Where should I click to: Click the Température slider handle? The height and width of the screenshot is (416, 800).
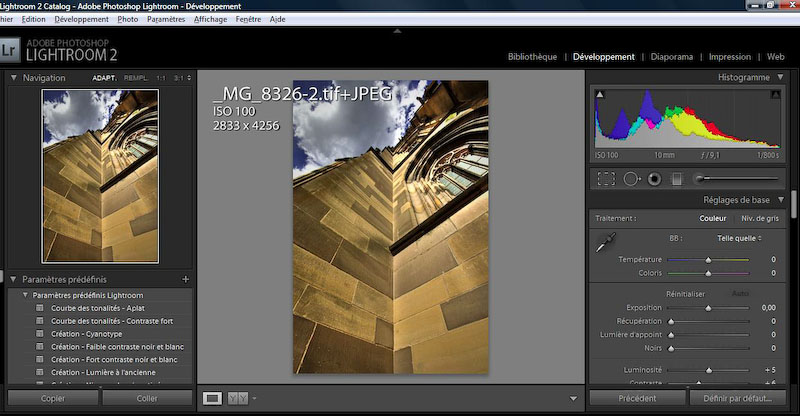pos(708,260)
